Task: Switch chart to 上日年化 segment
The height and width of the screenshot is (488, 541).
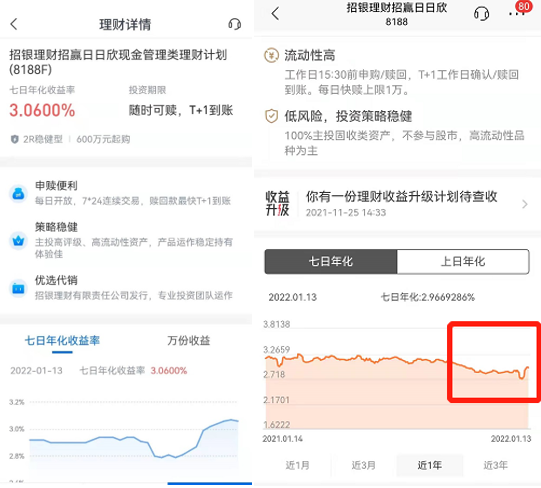Action: (463, 261)
